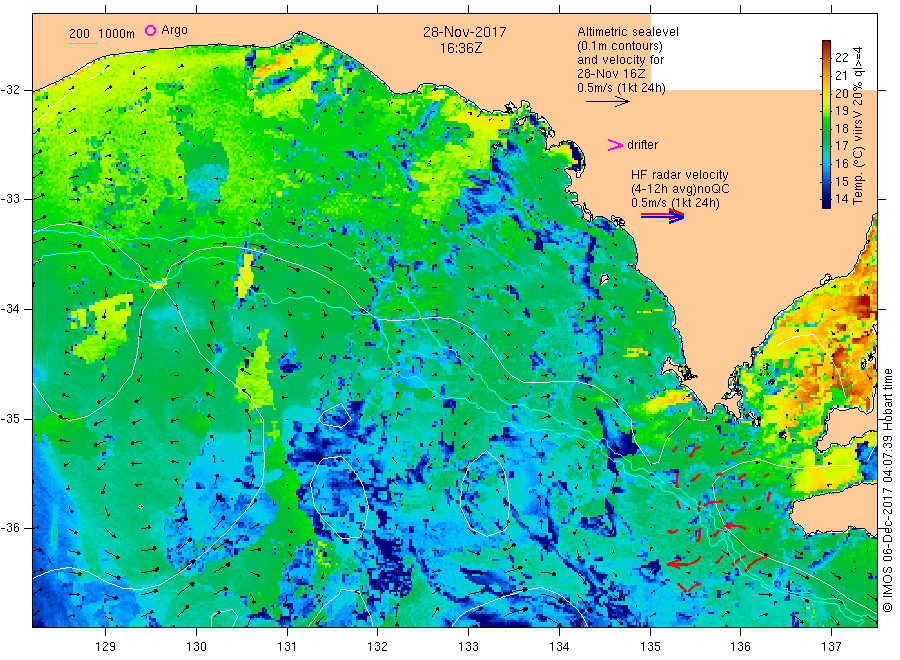
Task: Click the "28-Nov 16Z" legend text
Action: click(611, 74)
